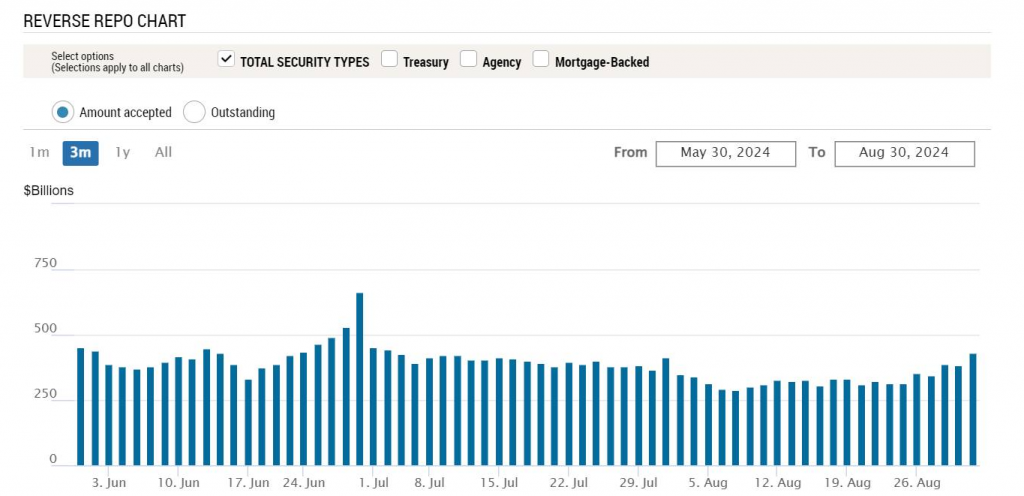Screen dimensions: 1024x496
Task: Enable the Treasury checkbox
Action: [390, 60]
